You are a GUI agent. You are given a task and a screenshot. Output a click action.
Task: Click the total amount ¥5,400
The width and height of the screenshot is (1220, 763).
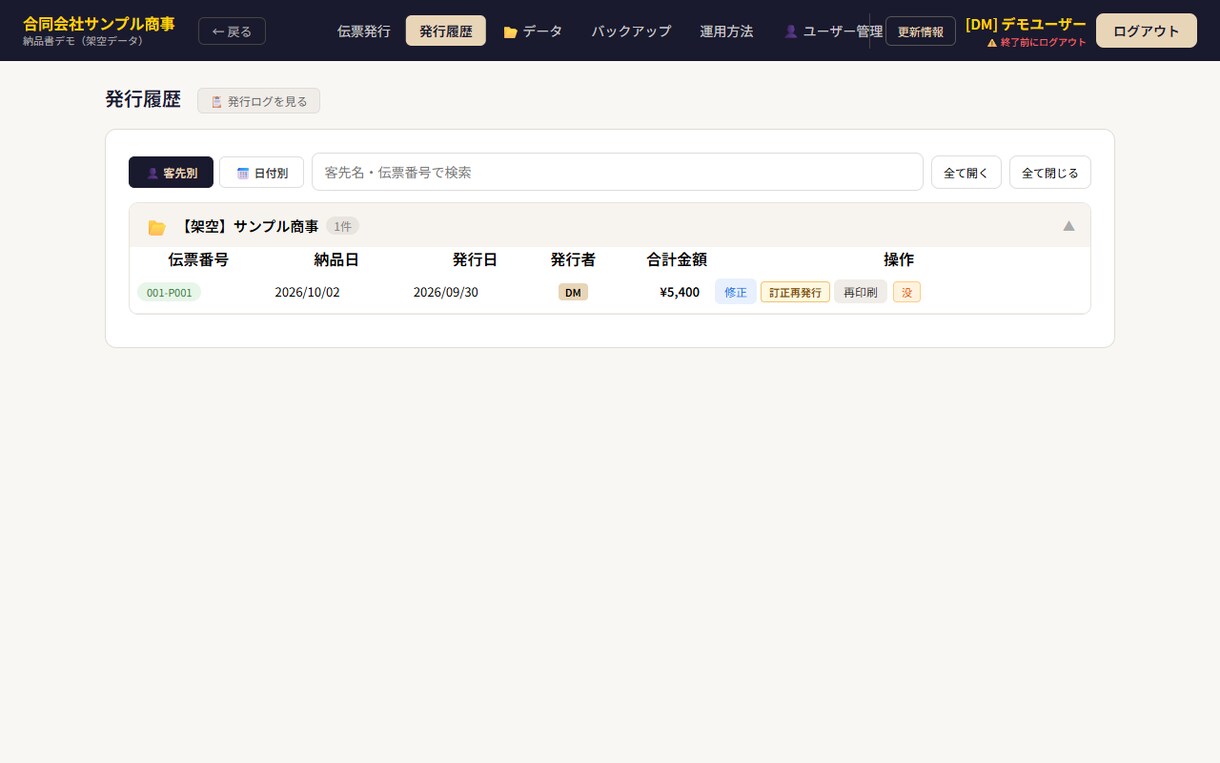(680, 292)
